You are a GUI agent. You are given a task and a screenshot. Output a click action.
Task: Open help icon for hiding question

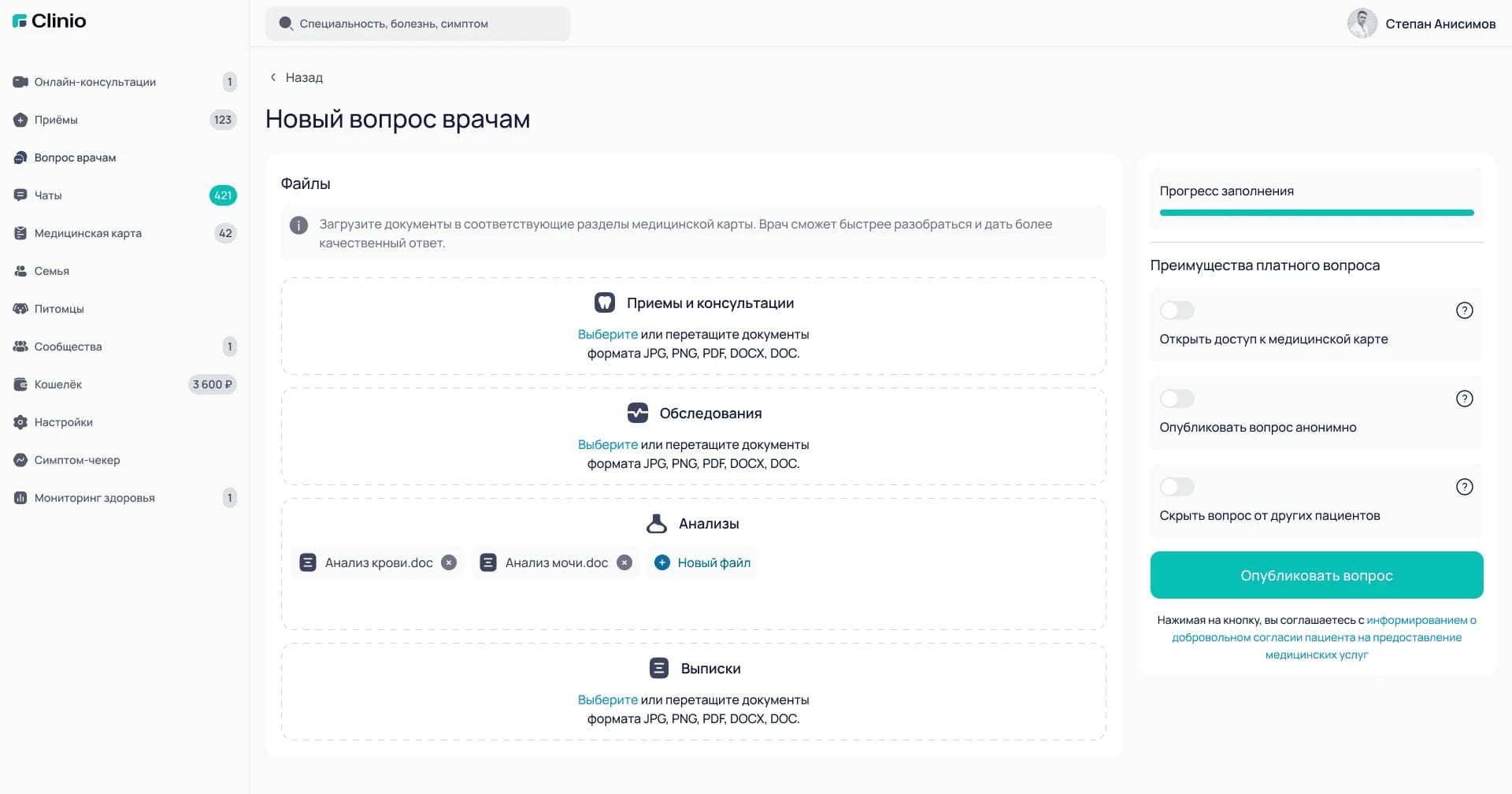(x=1464, y=487)
